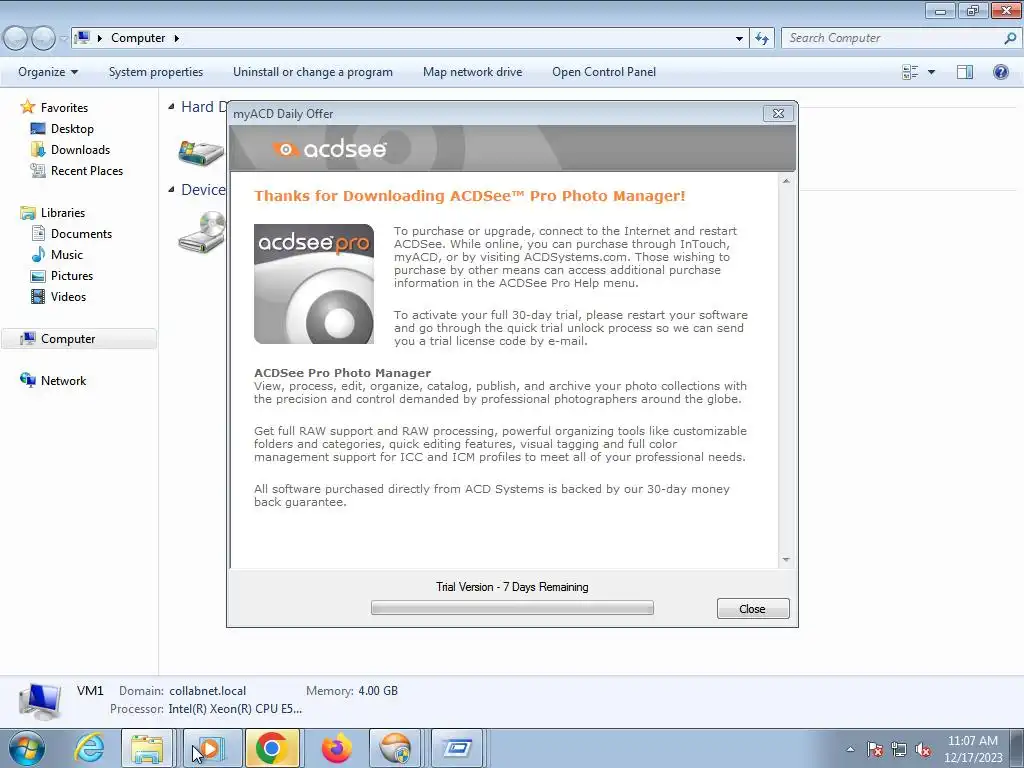Click the taskbar clock showing 11:07 AM
The height and width of the screenshot is (768, 1024).
[x=973, y=749]
